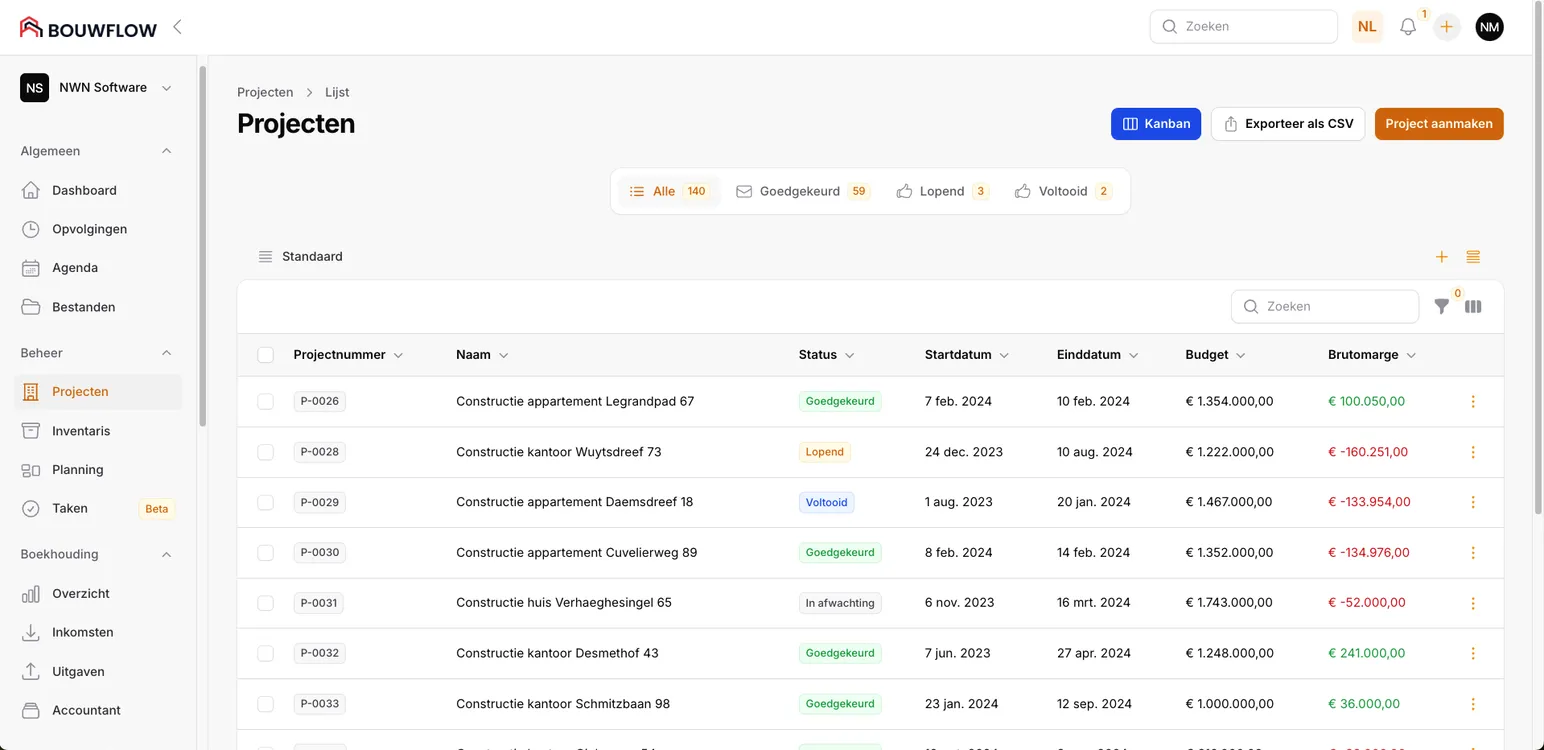Open the view settings icon next to the plus
The image size is (1544, 750).
point(1472,256)
